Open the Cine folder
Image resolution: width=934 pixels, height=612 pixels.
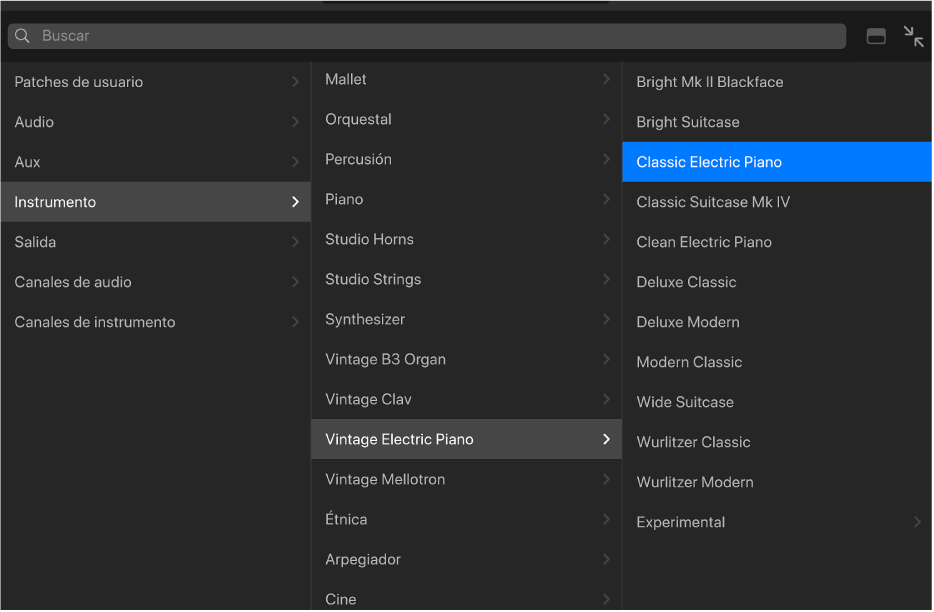pos(466,597)
